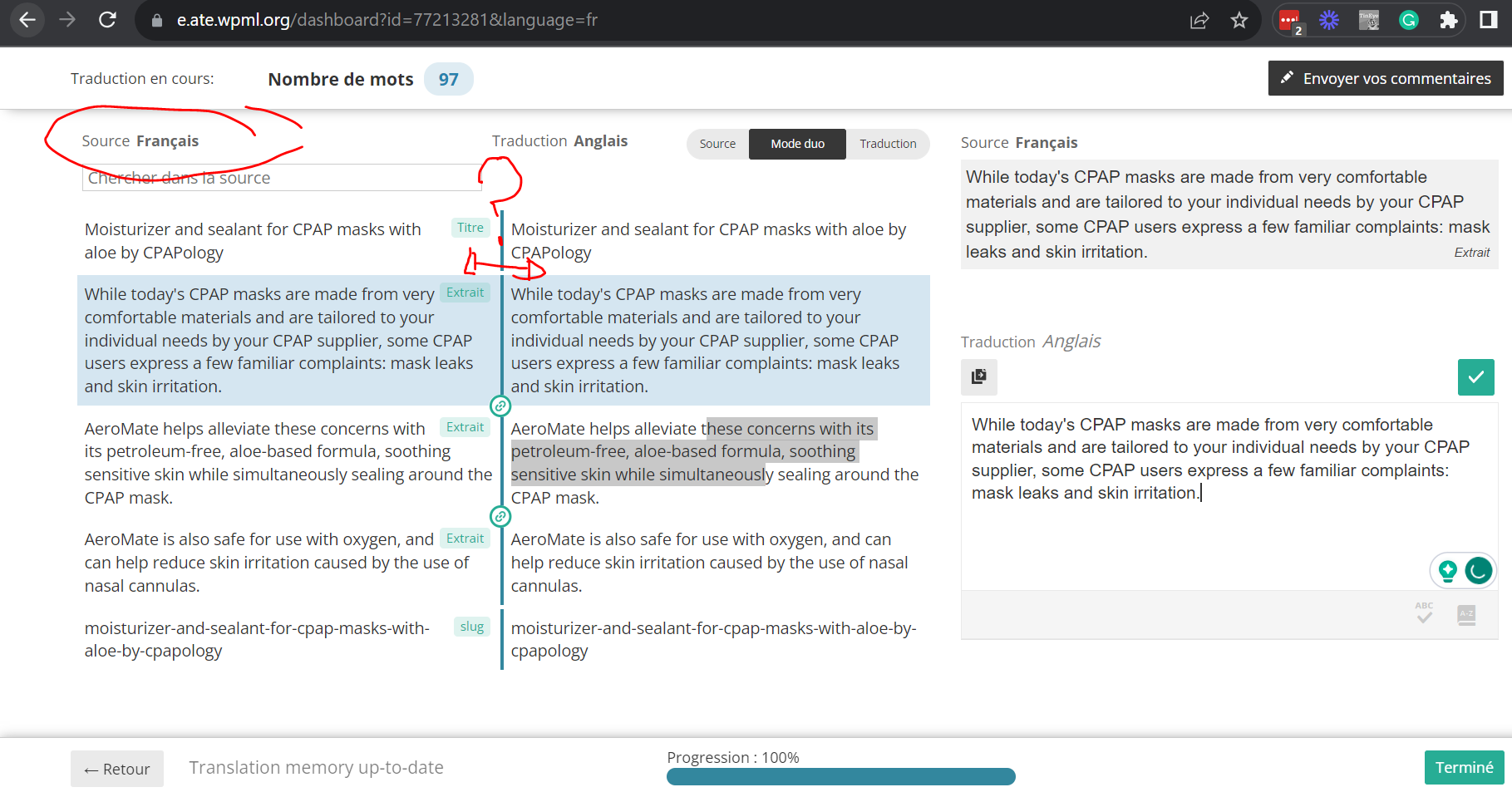
Task: Click the Grammarly lightbulb suggestion icon
Action: tap(1448, 570)
